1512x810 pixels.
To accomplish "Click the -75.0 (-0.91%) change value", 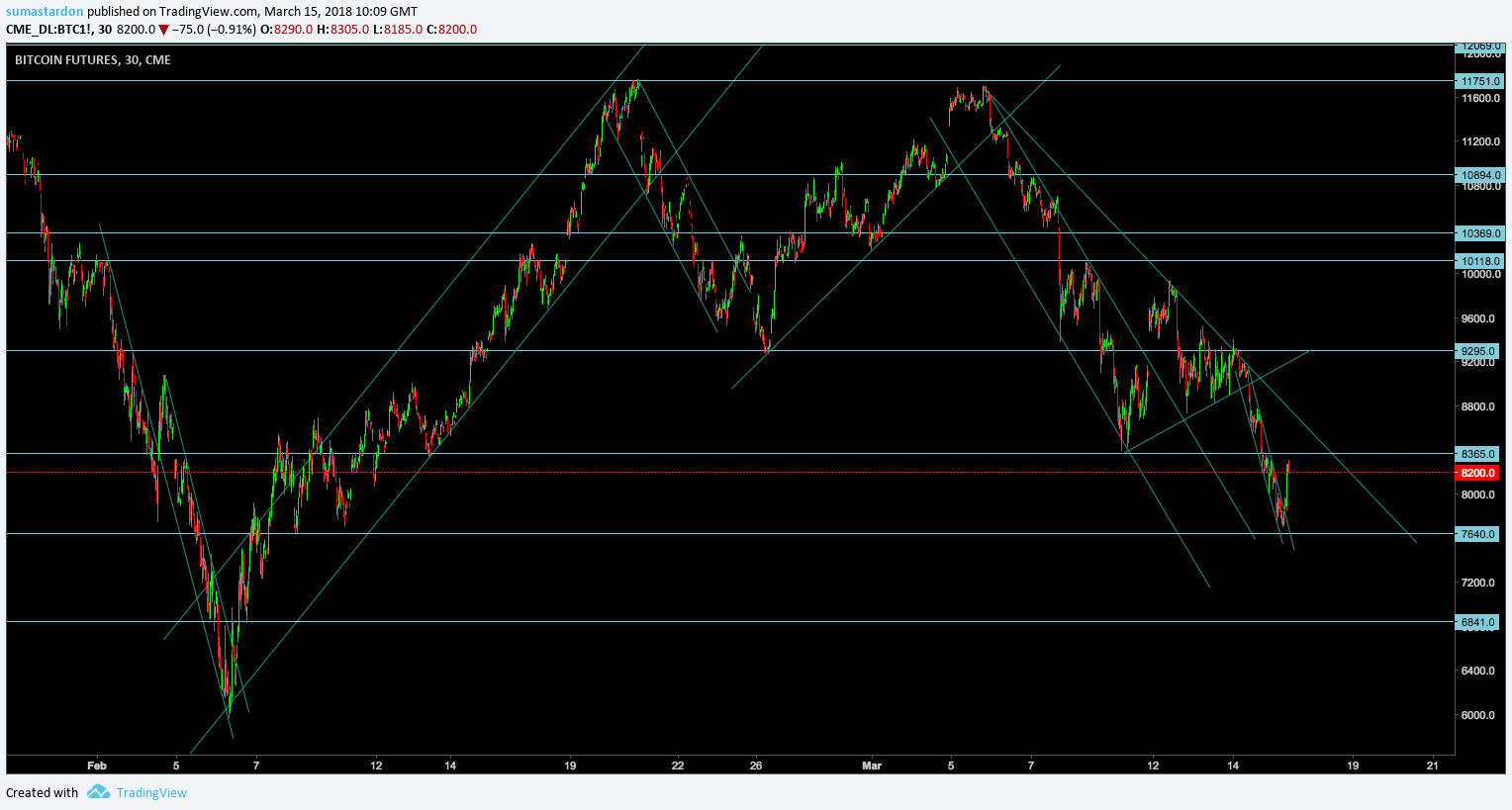I will [x=214, y=30].
